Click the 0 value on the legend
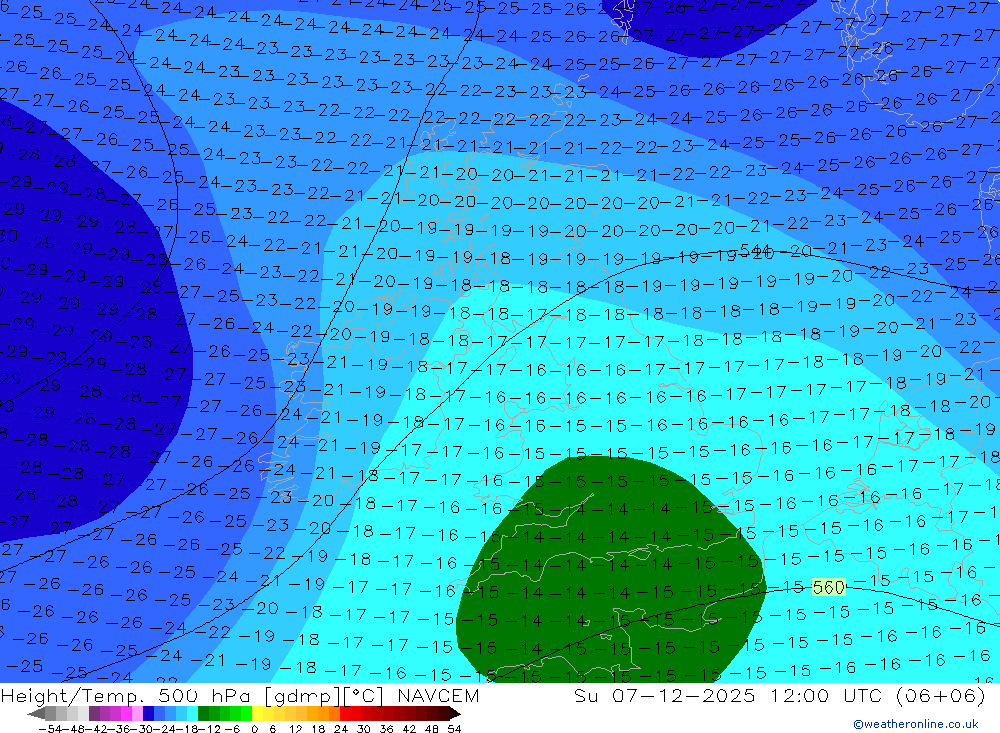This screenshot has height=733, width=1000. [x=254, y=729]
